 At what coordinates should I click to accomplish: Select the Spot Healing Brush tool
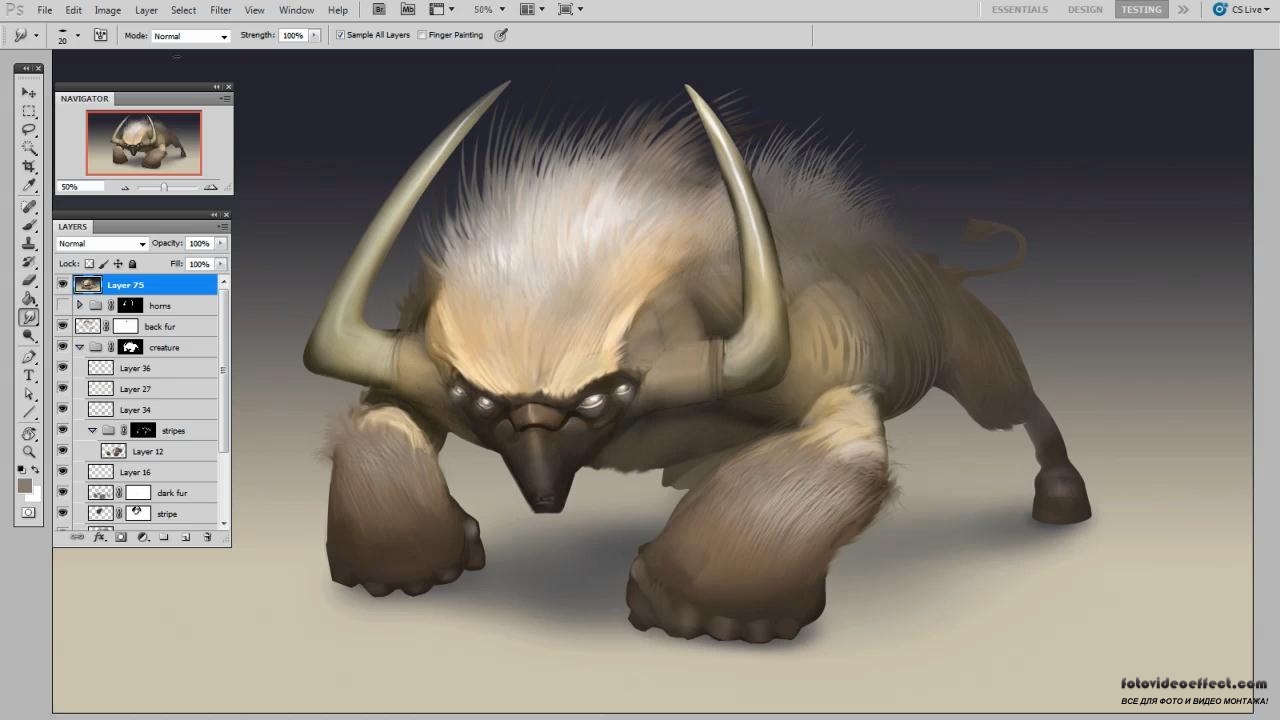(x=29, y=207)
